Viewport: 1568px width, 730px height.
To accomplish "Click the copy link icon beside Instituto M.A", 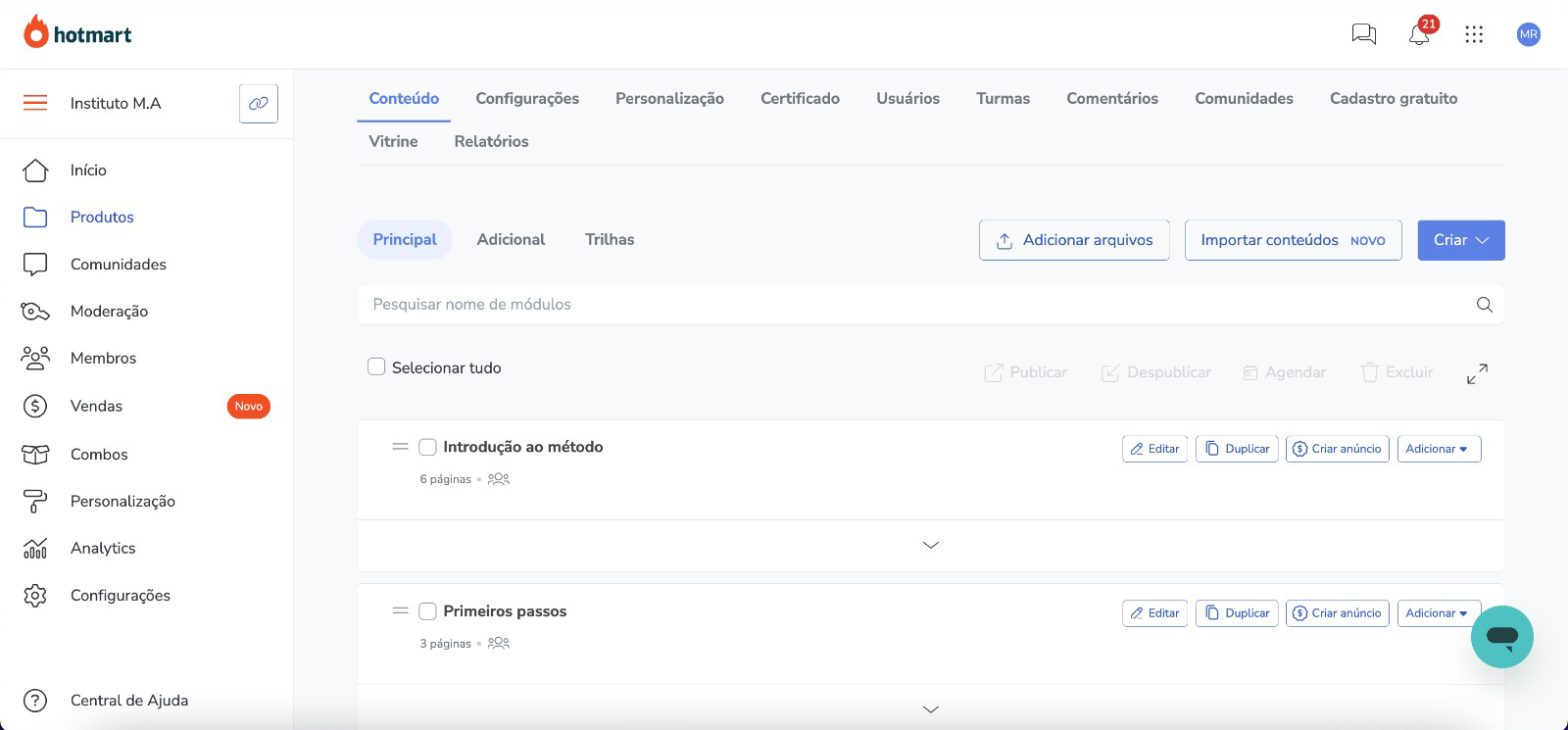I will coord(259,103).
